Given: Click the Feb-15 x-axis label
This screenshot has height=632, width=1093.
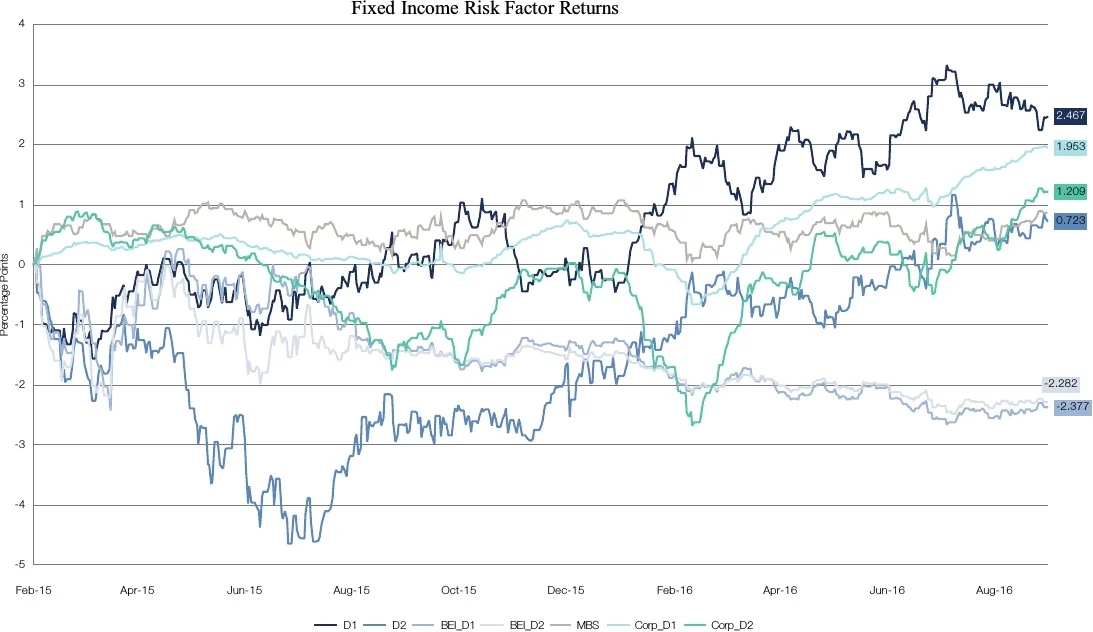Looking at the screenshot, I should tap(34, 590).
